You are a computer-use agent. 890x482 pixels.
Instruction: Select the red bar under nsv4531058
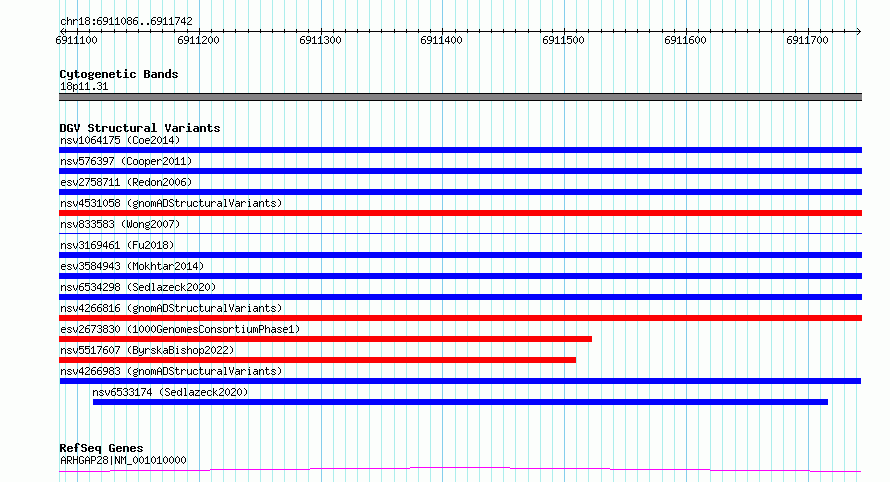coord(460,213)
